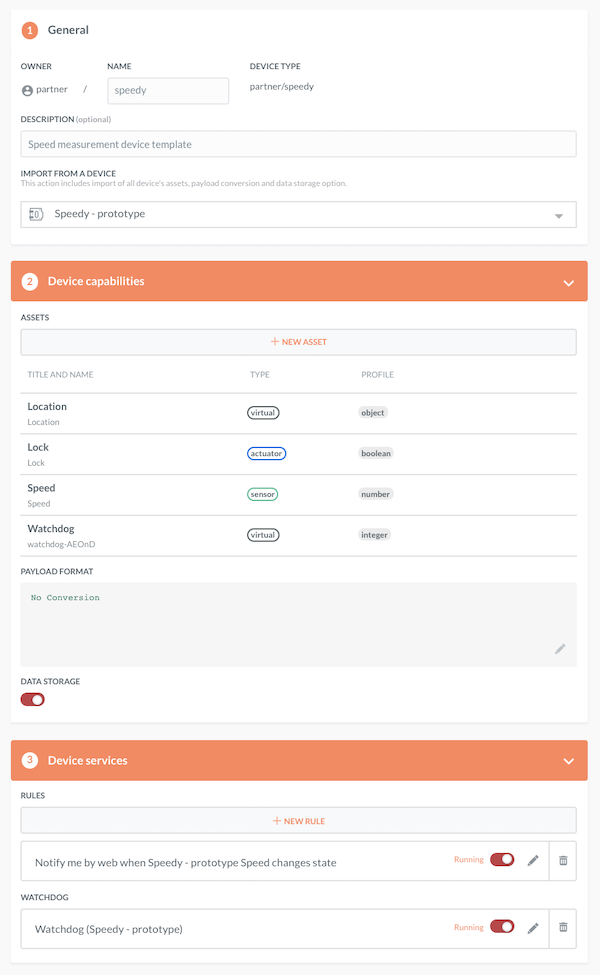The height and width of the screenshot is (975, 600).
Task: Edit the Speed change notification rule
Action: [x=533, y=860]
